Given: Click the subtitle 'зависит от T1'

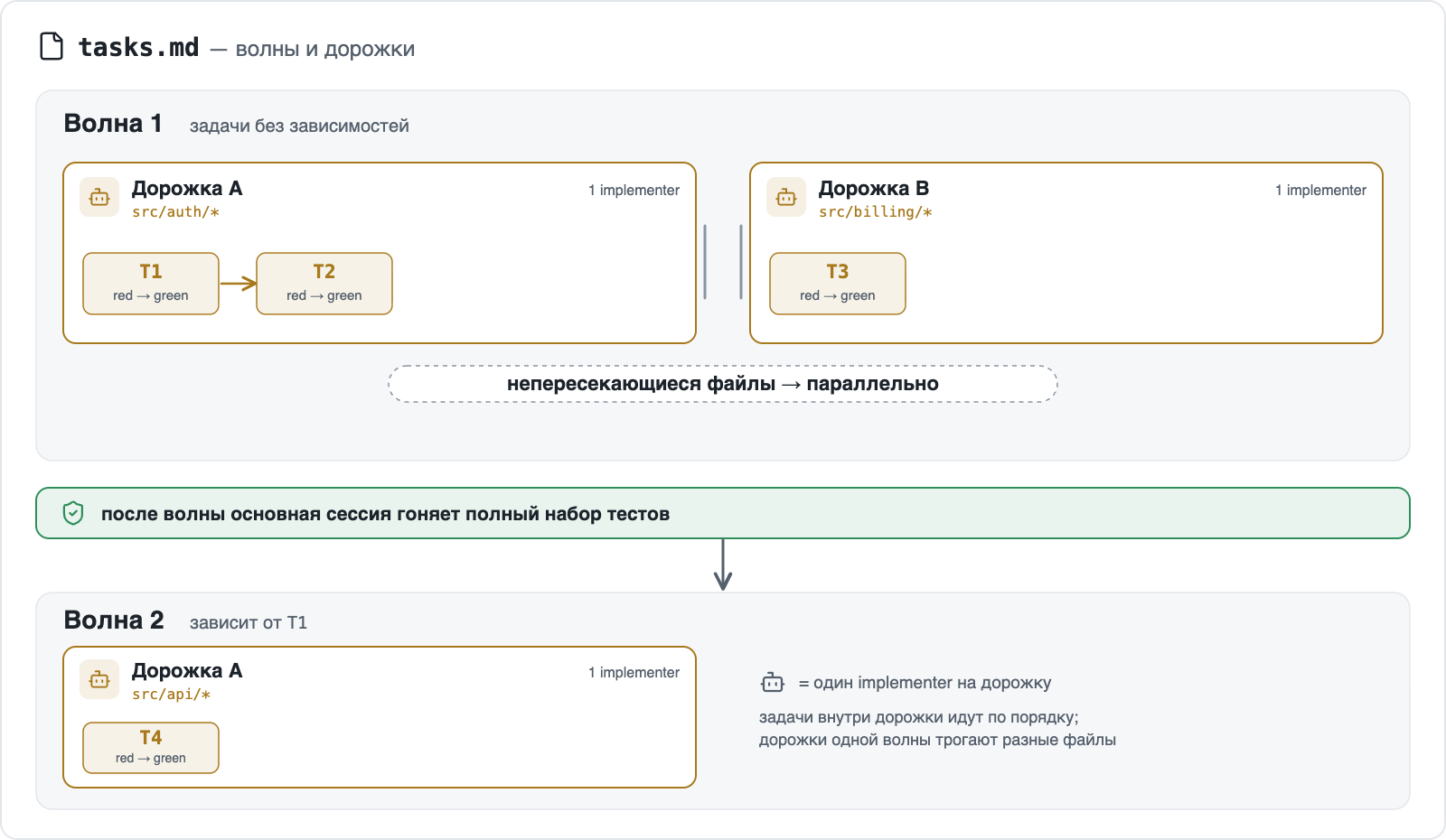Looking at the screenshot, I should click(249, 622).
